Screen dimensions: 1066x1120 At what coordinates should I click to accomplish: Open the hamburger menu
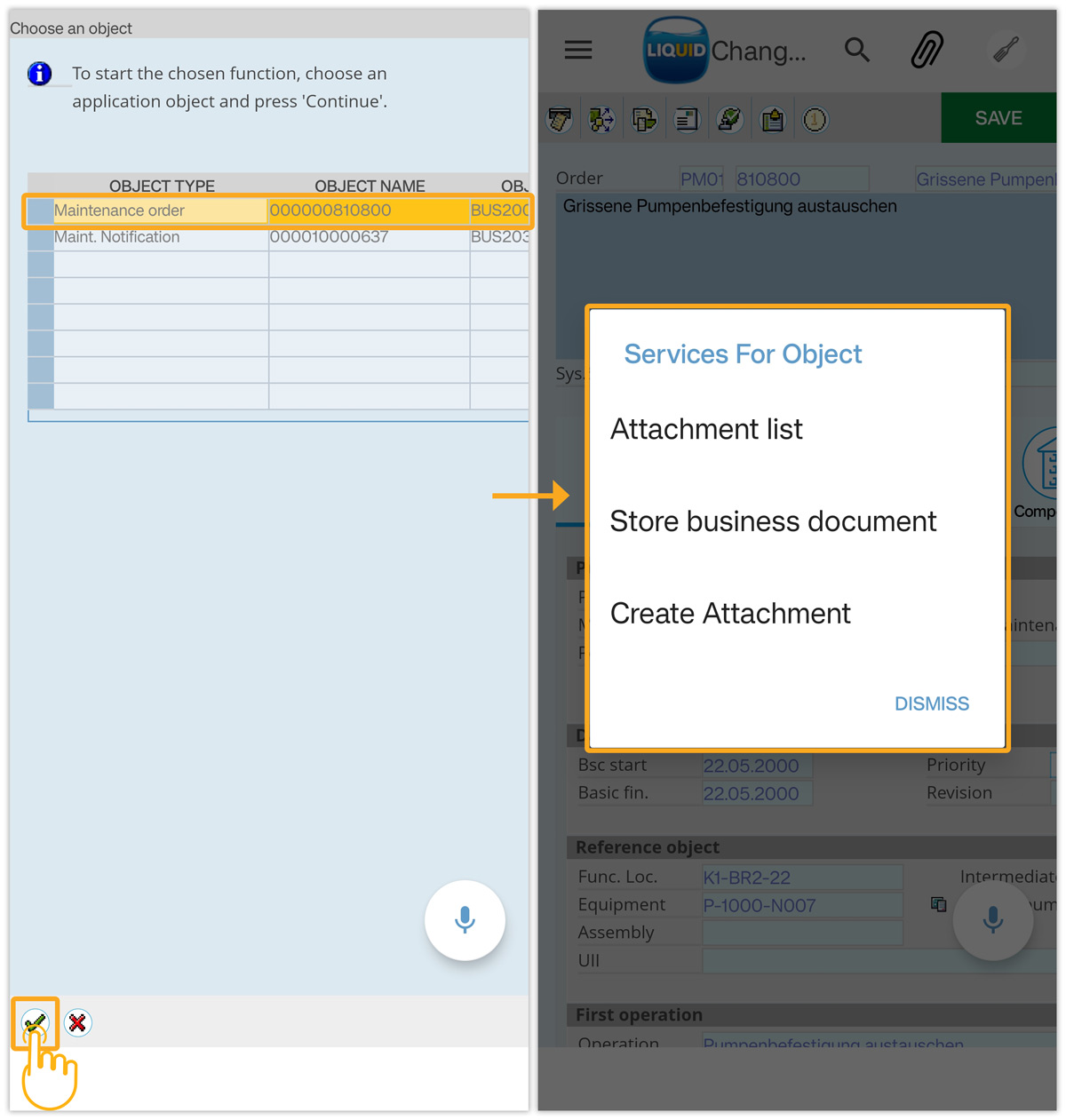pyautogui.click(x=578, y=50)
